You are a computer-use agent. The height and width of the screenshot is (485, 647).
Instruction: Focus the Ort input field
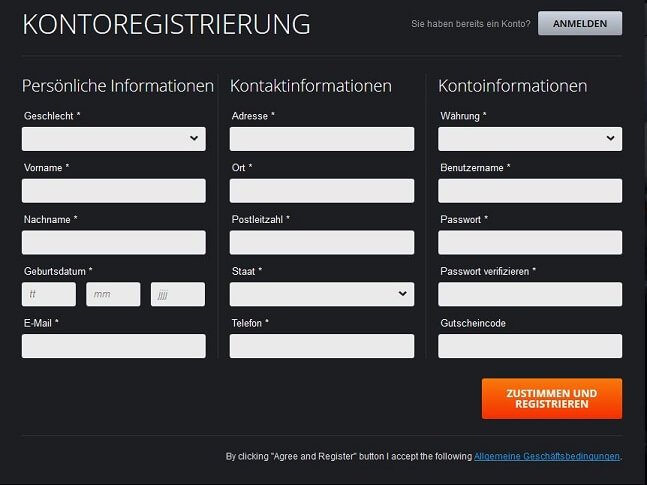(322, 191)
